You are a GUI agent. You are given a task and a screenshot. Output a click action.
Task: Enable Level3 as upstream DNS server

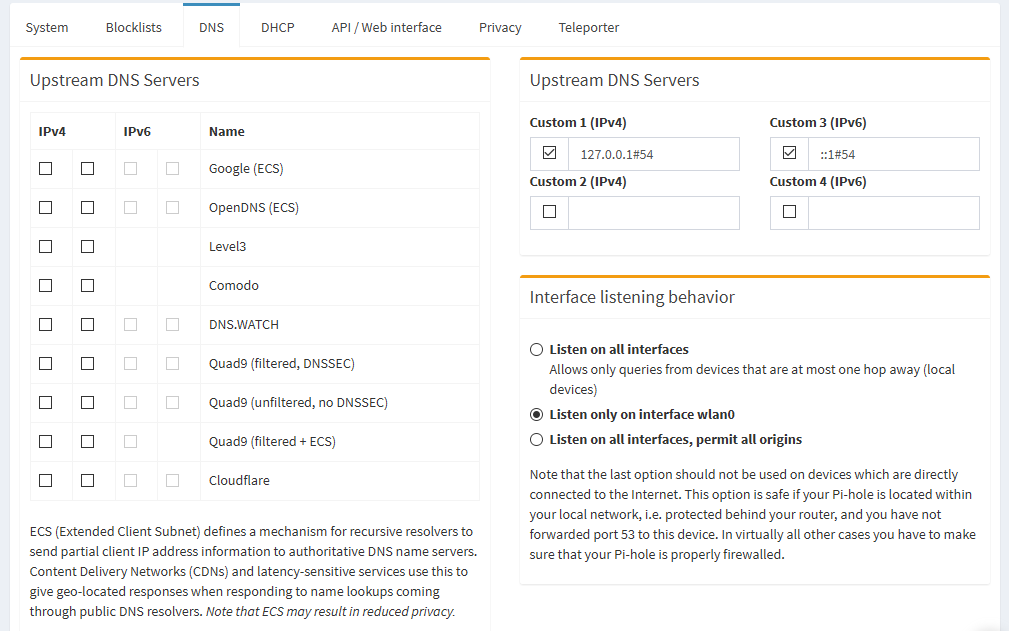(46, 246)
